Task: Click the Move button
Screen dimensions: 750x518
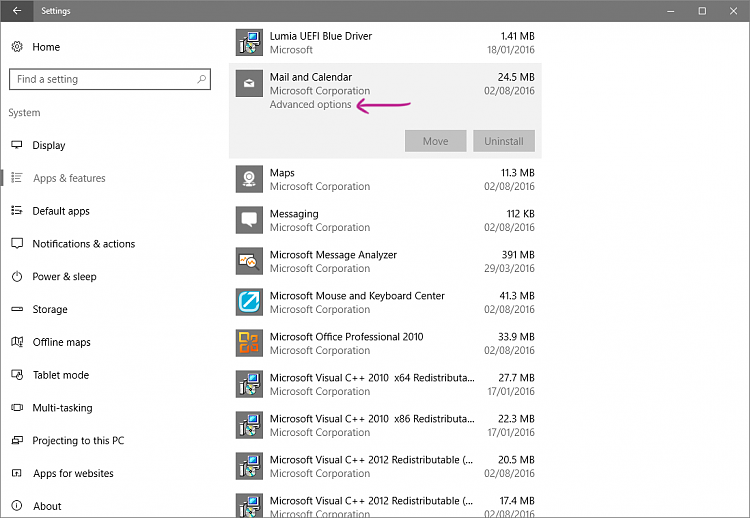Action: (x=435, y=141)
